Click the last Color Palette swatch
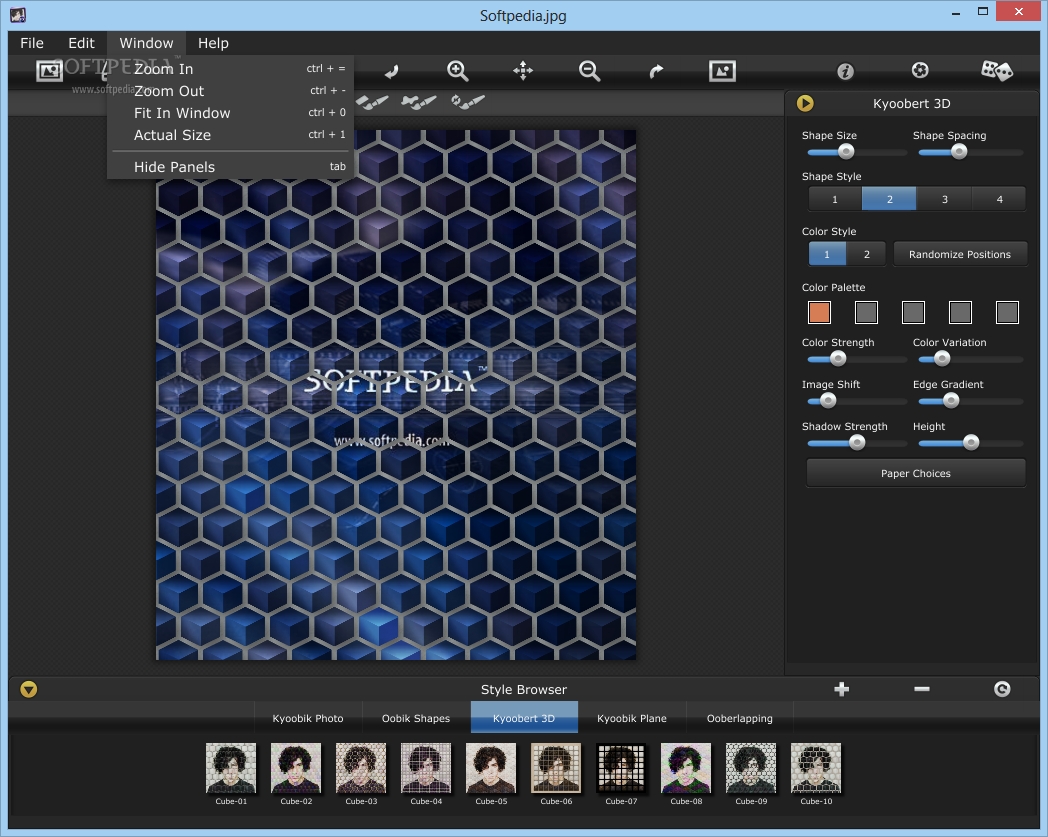 pyautogui.click(x=1007, y=312)
